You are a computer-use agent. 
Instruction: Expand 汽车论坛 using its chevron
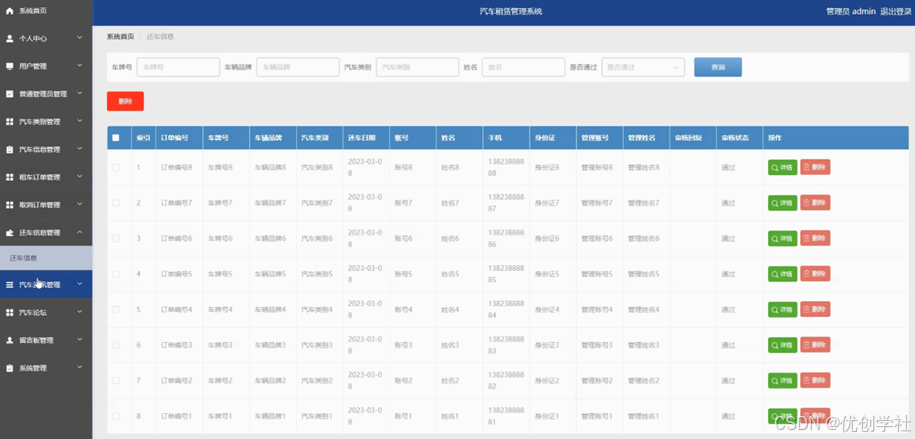(x=80, y=312)
